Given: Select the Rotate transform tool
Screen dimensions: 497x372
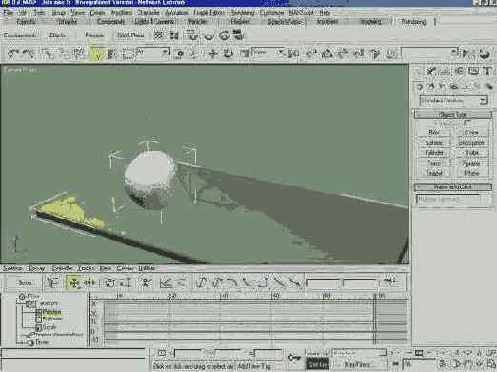Looking at the screenshot, I should 228,53.
